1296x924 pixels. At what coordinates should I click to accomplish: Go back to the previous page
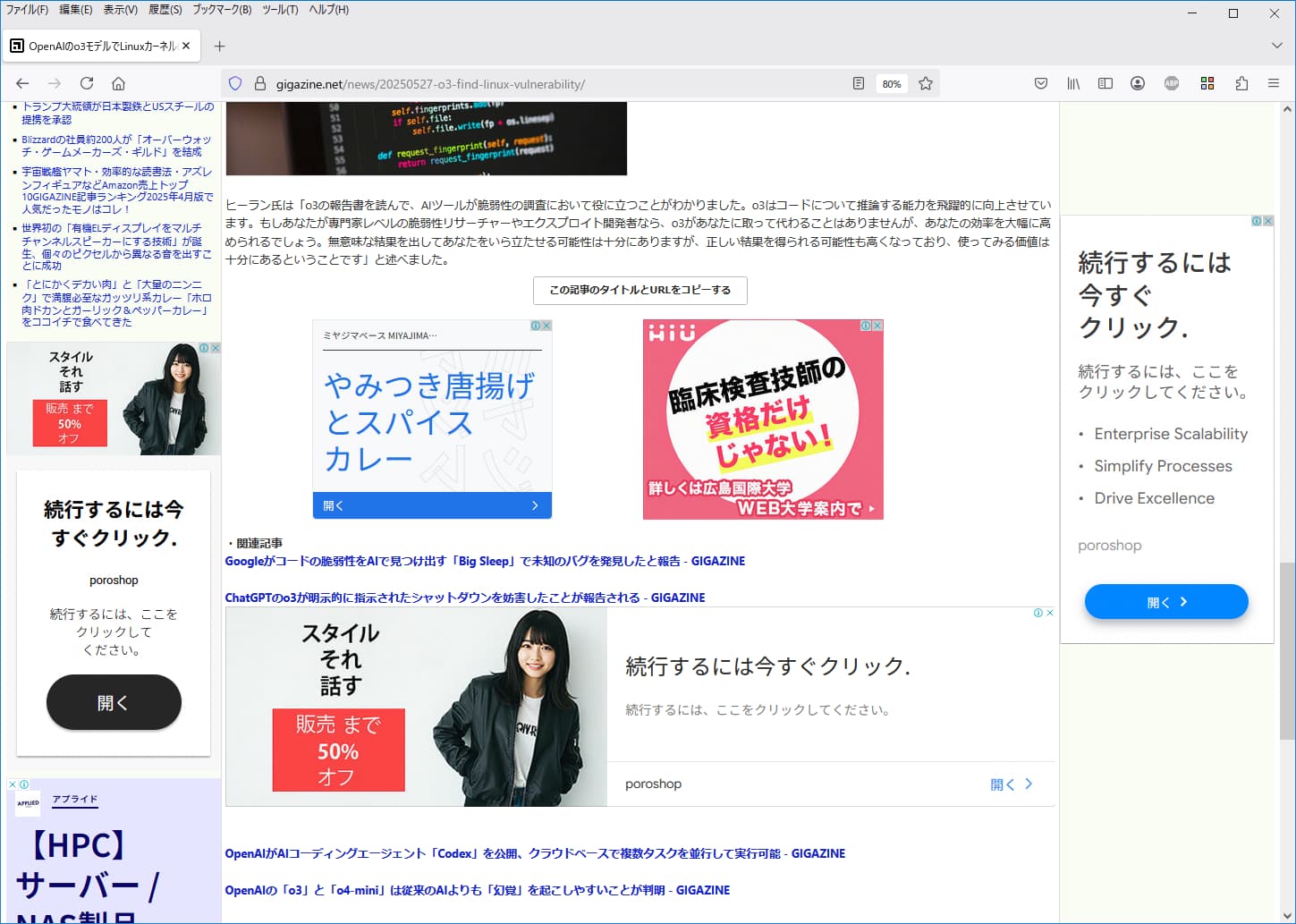click(x=22, y=83)
